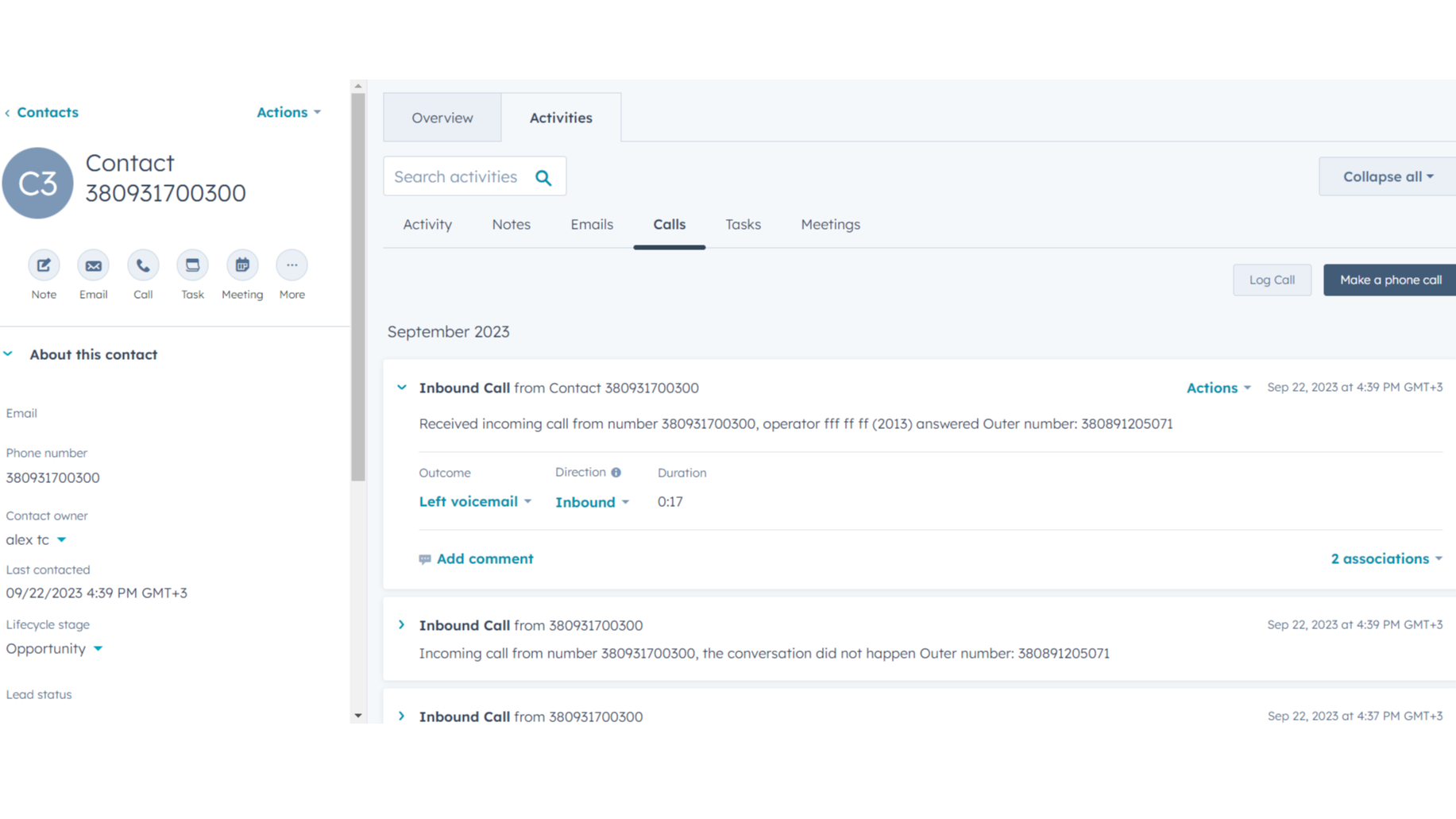Screen dimensions: 1456x819
Task: Open the More options ellipsis icon
Action: (292, 265)
